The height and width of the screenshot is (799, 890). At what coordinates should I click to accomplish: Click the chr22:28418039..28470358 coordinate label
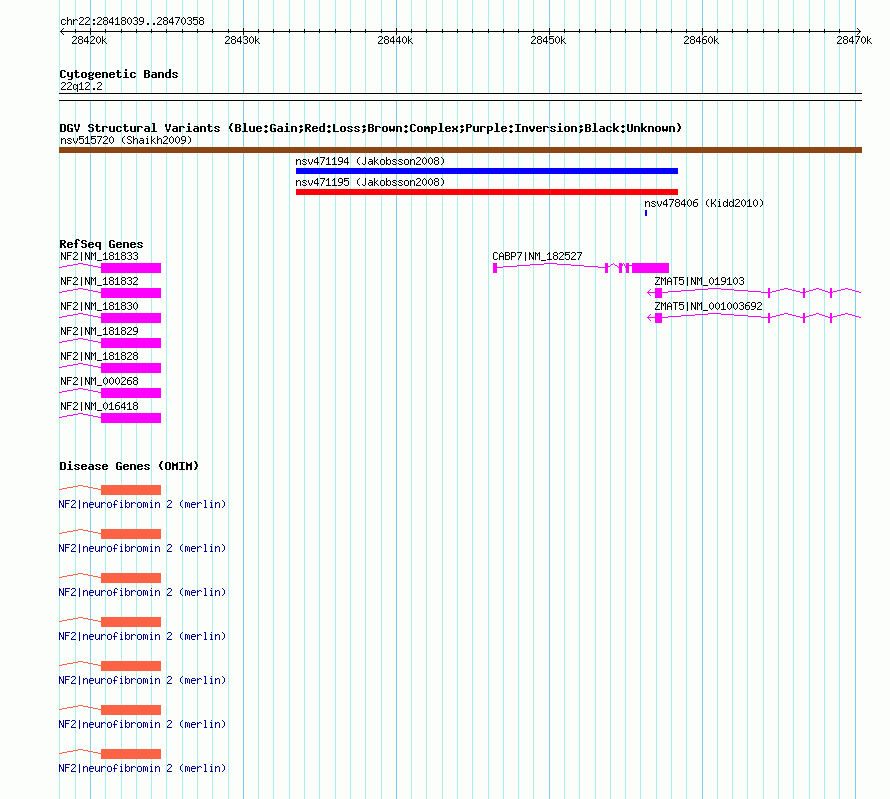(132, 21)
